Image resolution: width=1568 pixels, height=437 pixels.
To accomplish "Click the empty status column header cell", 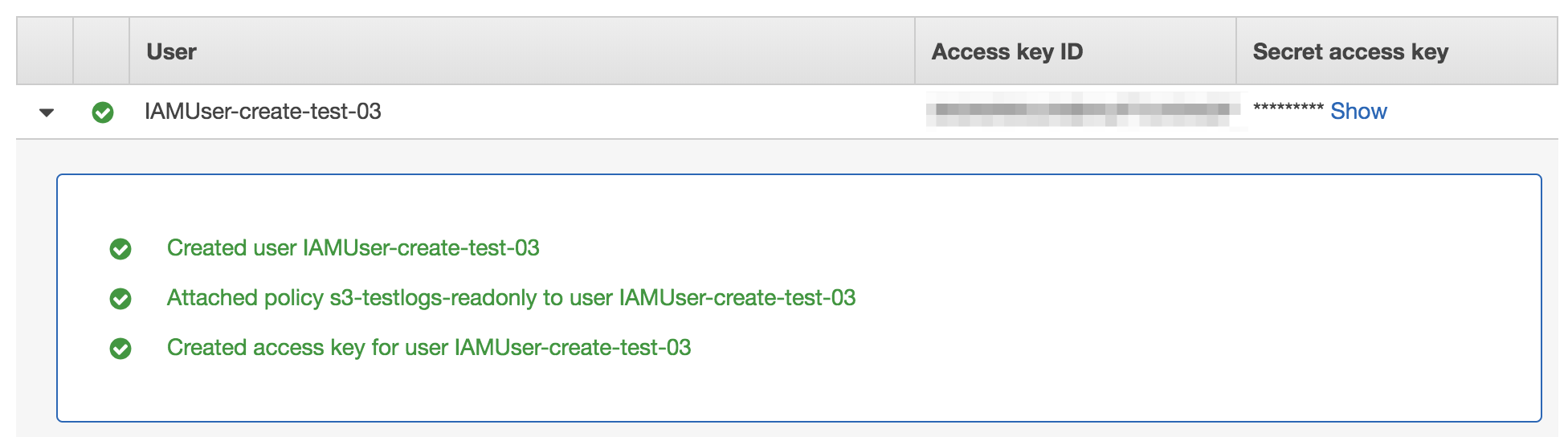I will tap(101, 51).
